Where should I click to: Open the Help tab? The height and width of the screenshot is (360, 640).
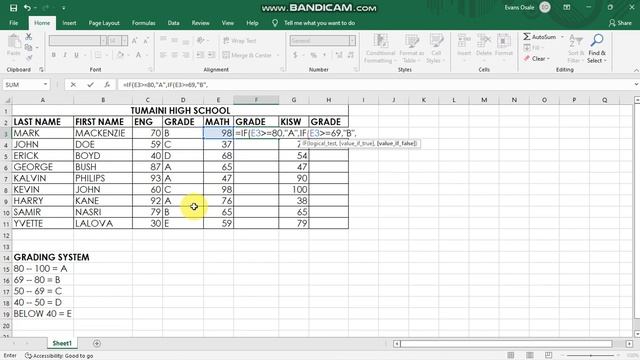[x=252, y=23]
